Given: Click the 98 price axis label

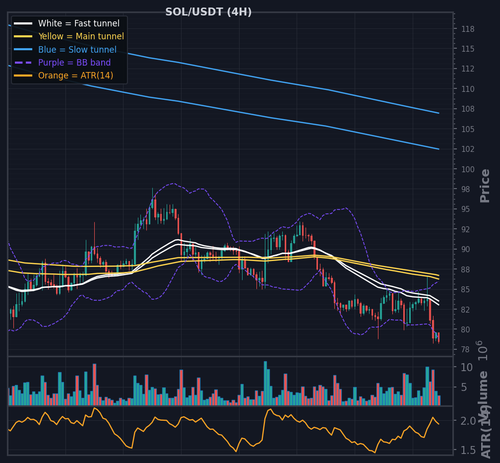Looking at the screenshot, I should point(466,189).
